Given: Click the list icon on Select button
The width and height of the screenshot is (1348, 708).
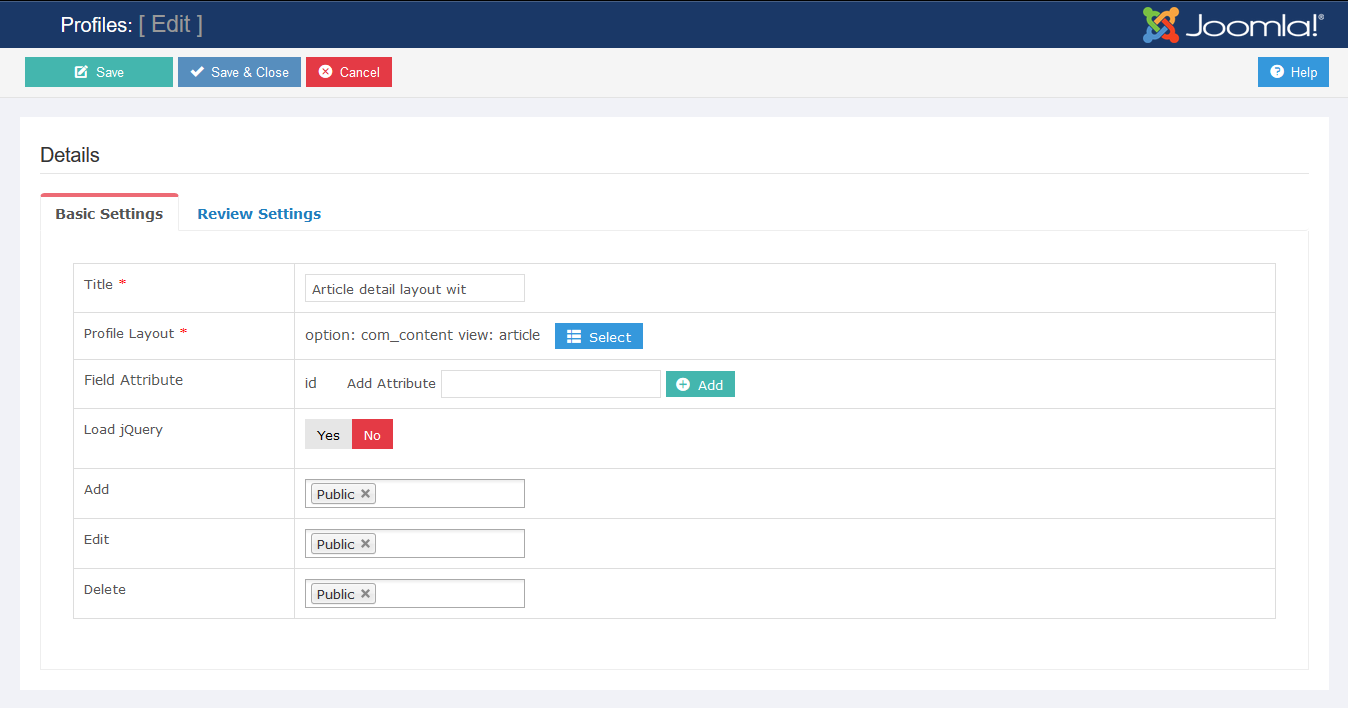Looking at the screenshot, I should [574, 337].
